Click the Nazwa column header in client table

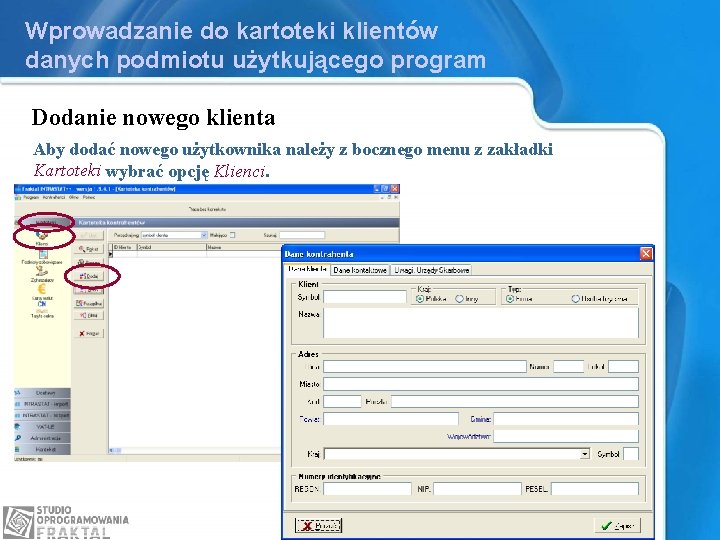click(243, 247)
